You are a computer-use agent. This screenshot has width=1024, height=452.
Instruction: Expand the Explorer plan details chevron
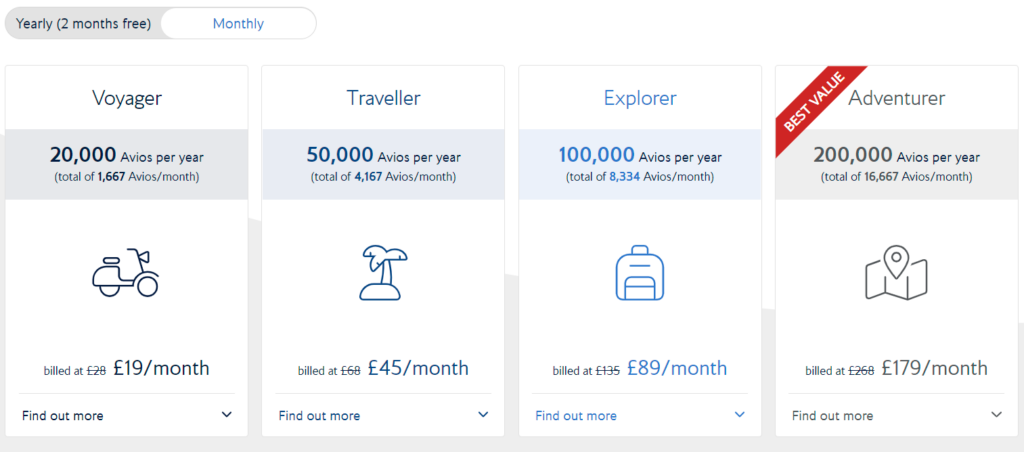pyautogui.click(x=740, y=415)
